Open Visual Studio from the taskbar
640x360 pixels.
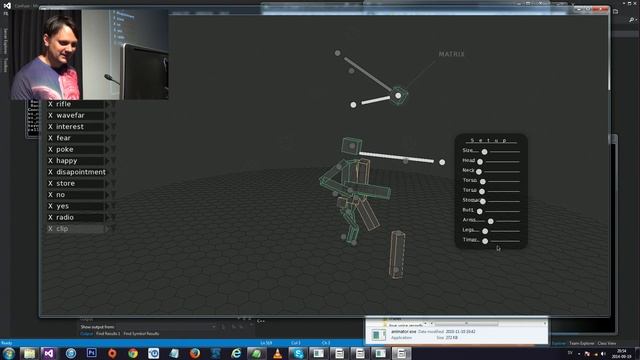(49, 353)
